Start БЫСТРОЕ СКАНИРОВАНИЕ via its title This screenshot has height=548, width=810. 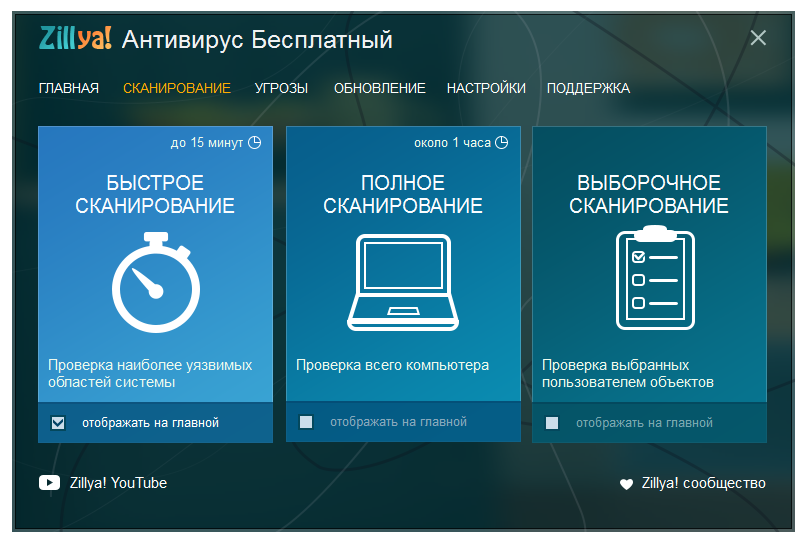[155, 194]
